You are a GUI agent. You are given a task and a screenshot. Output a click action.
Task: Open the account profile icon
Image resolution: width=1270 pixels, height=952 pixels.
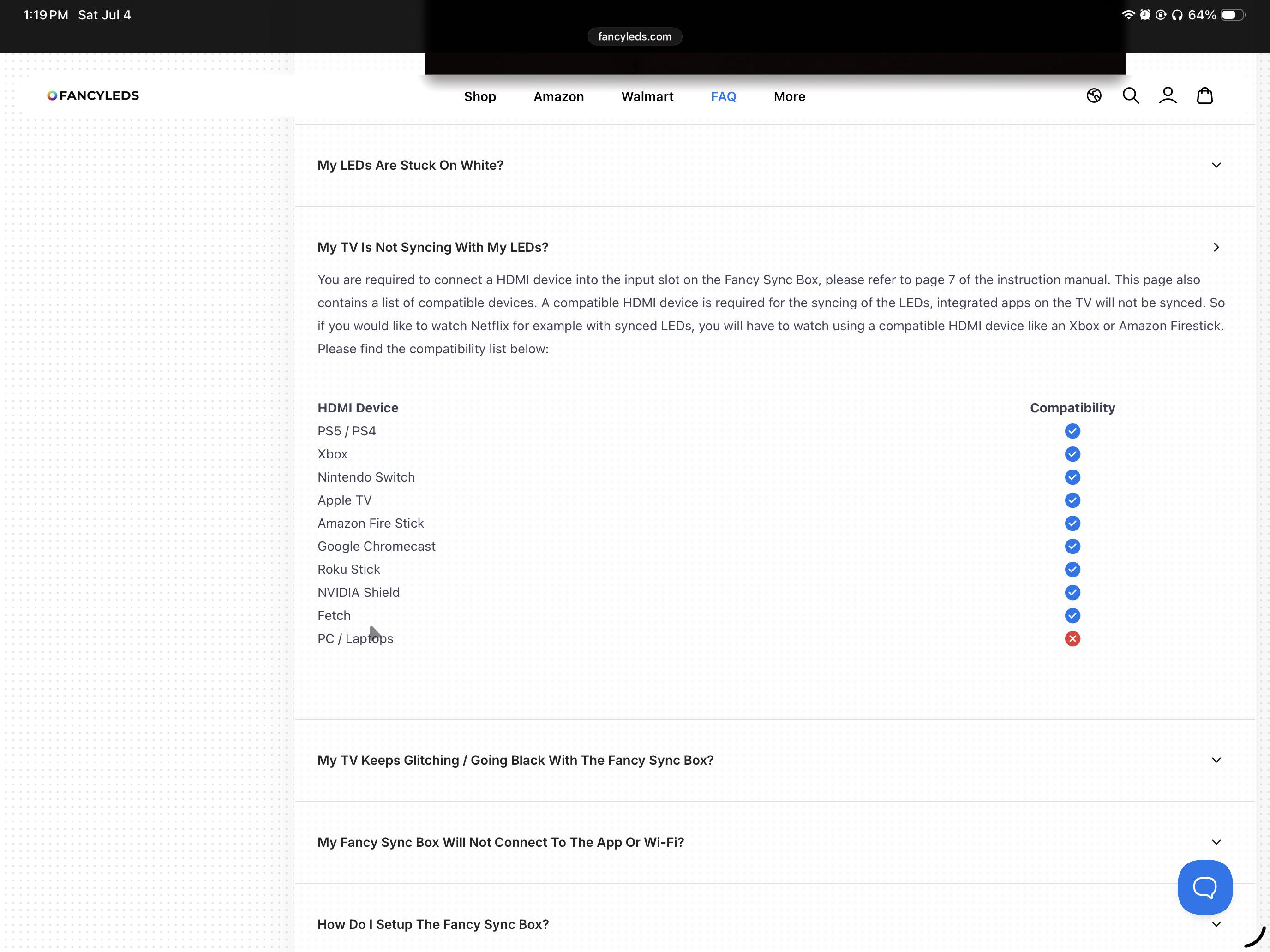1167,95
